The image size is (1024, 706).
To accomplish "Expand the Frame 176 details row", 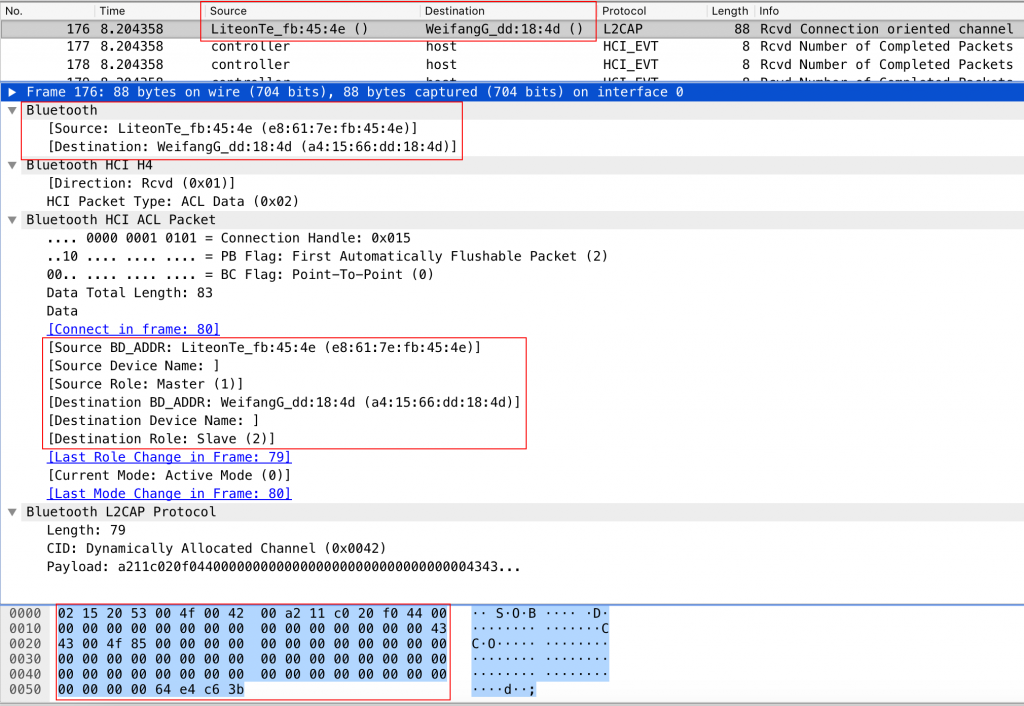I will (12, 92).
